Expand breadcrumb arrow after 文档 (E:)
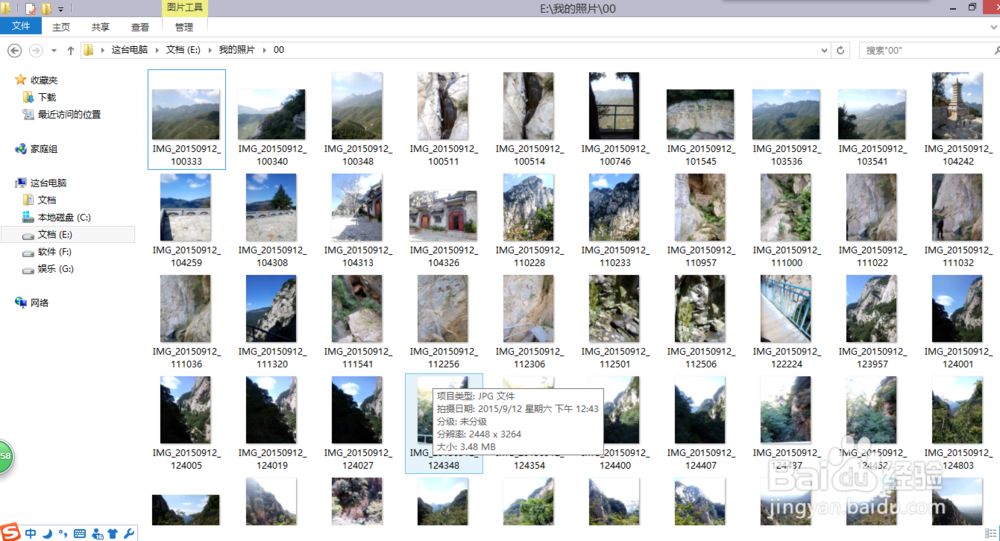This screenshot has height=541, width=1000. (209, 50)
